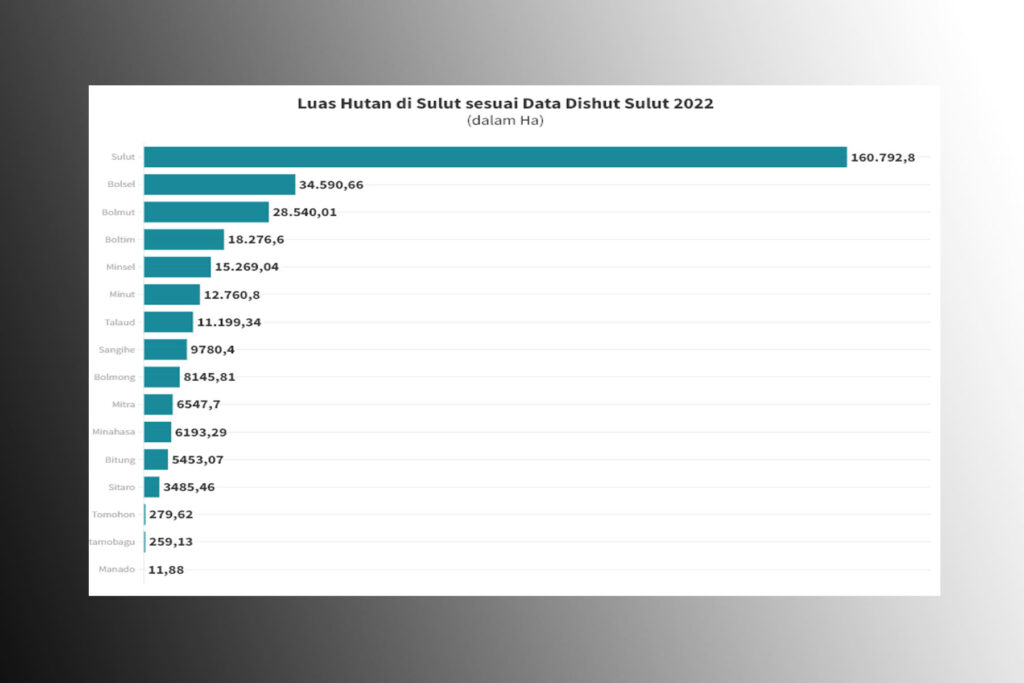Screen dimensions: 1024x683
Task: Click the value "28.540,01"
Action: click(305, 212)
